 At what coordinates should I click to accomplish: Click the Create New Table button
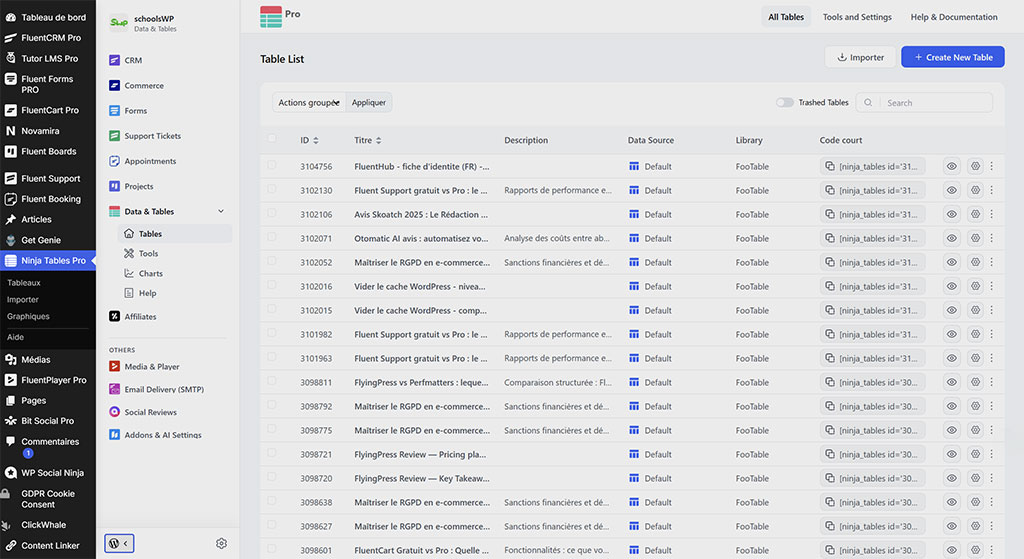(953, 57)
